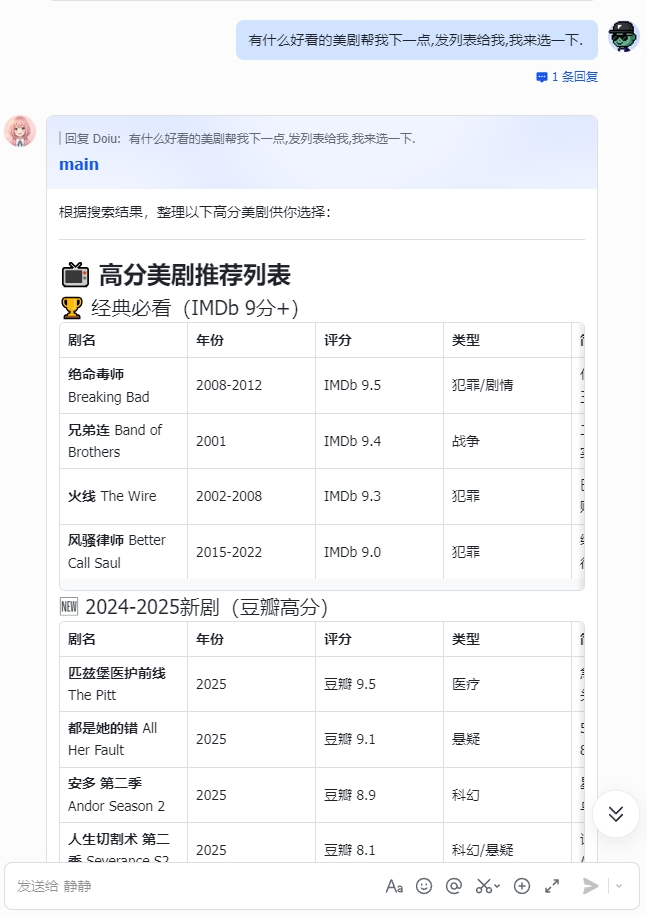Jump to latest messages double-chevron button
This screenshot has width=647, height=917.
click(615, 813)
